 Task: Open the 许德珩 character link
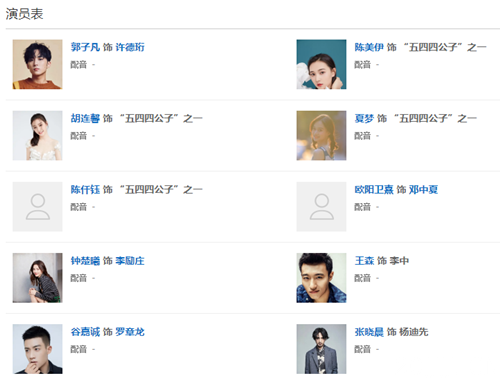[130, 47]
